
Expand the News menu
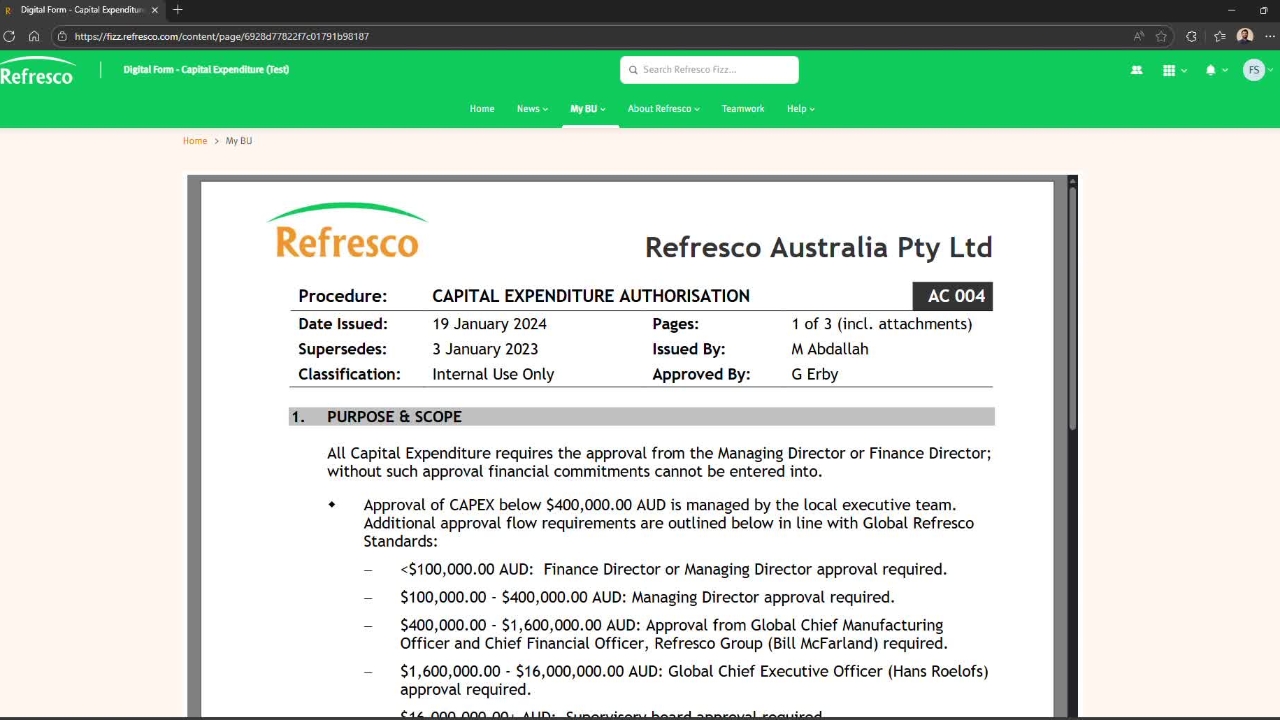click(x=532, y=109)
